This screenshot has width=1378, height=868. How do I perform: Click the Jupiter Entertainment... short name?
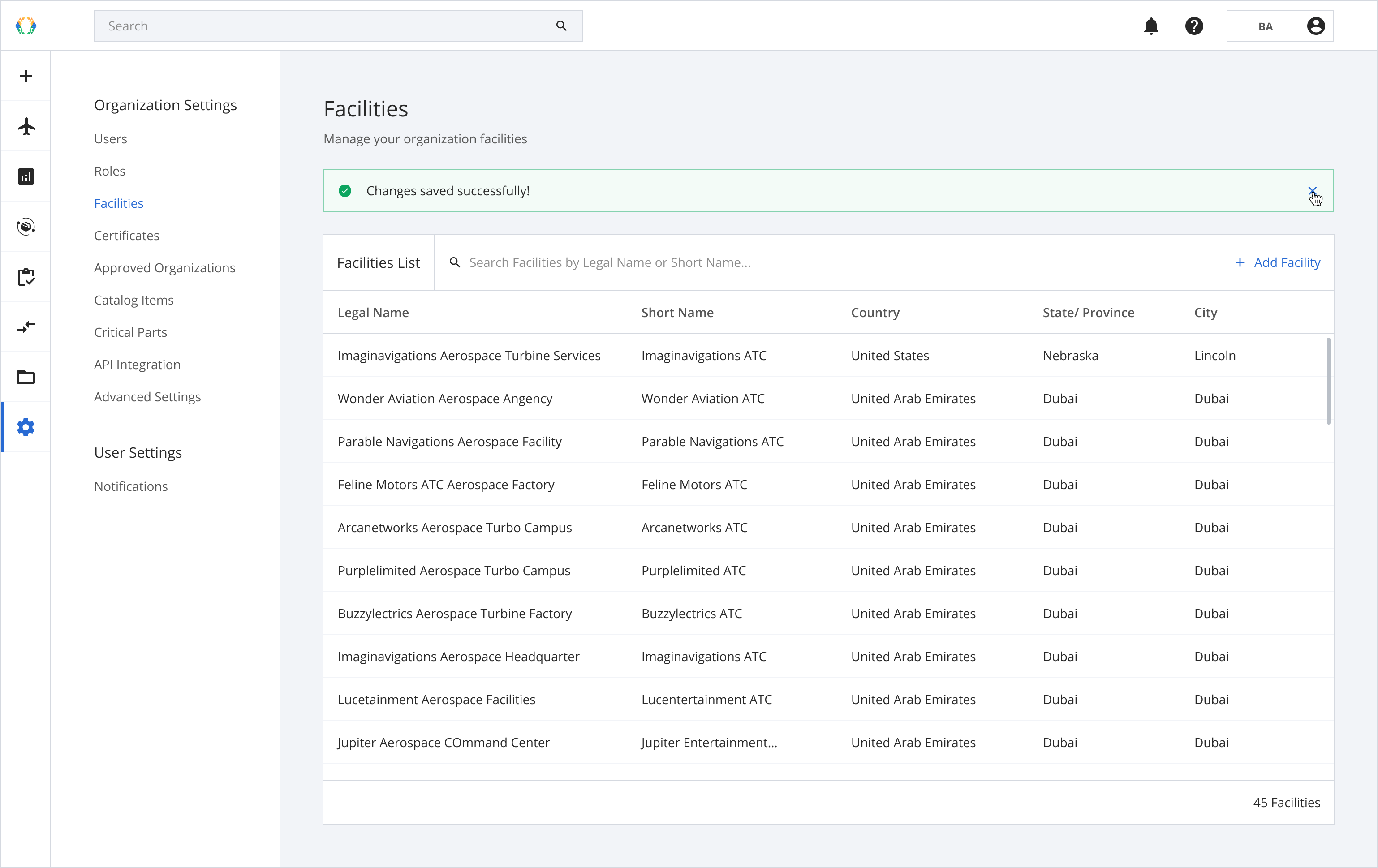709,742
